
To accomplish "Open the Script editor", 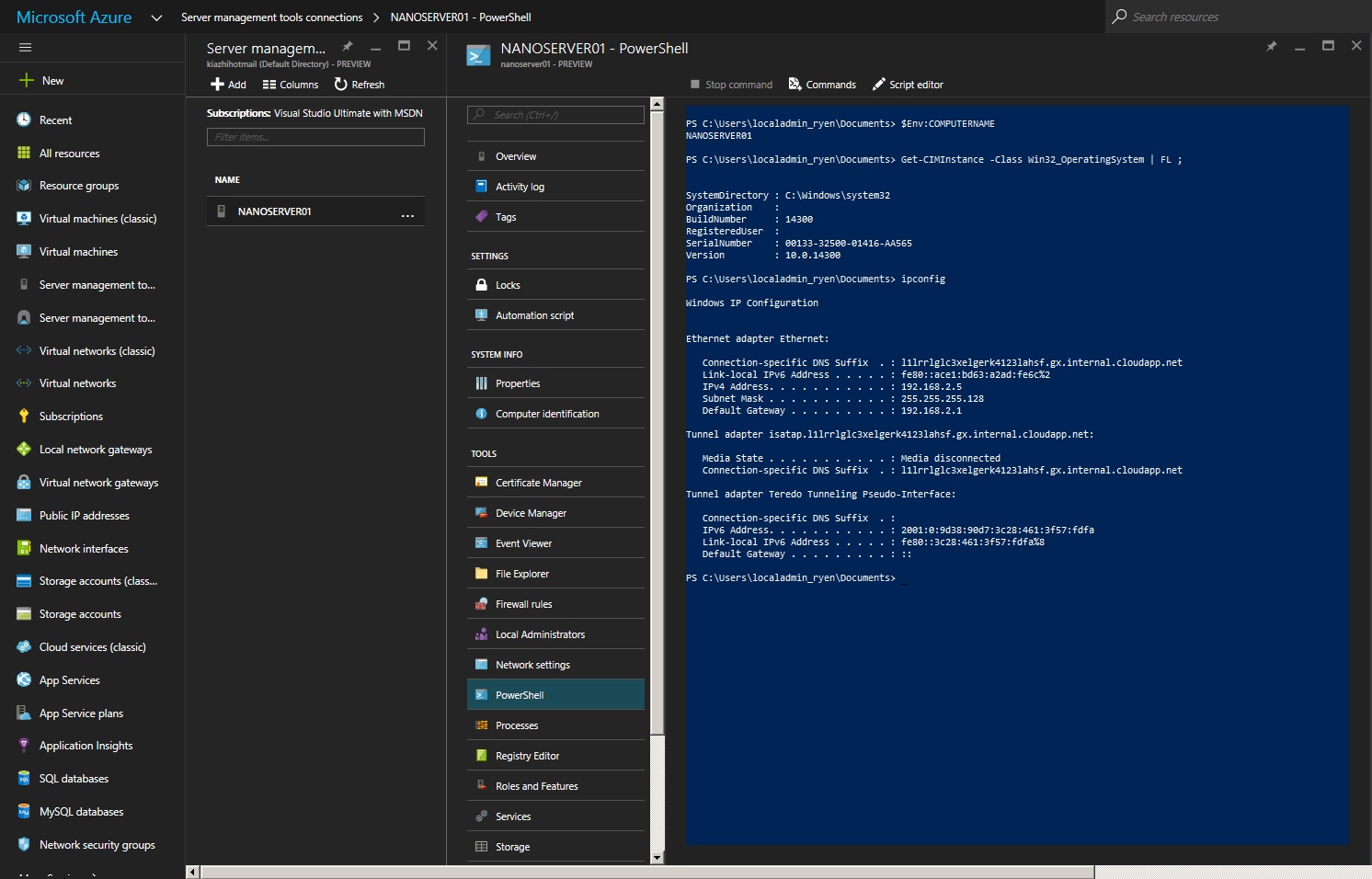I will (908, 85).
